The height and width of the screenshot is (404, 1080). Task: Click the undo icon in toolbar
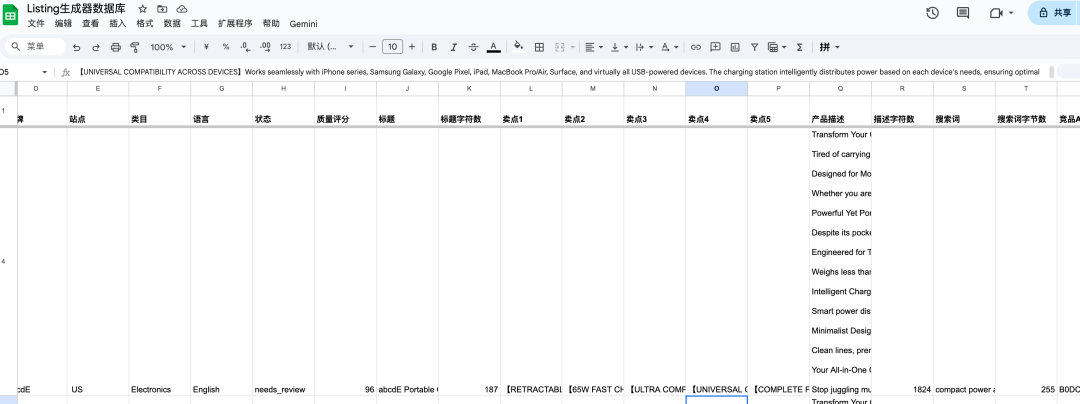click(x=77, y=47)
